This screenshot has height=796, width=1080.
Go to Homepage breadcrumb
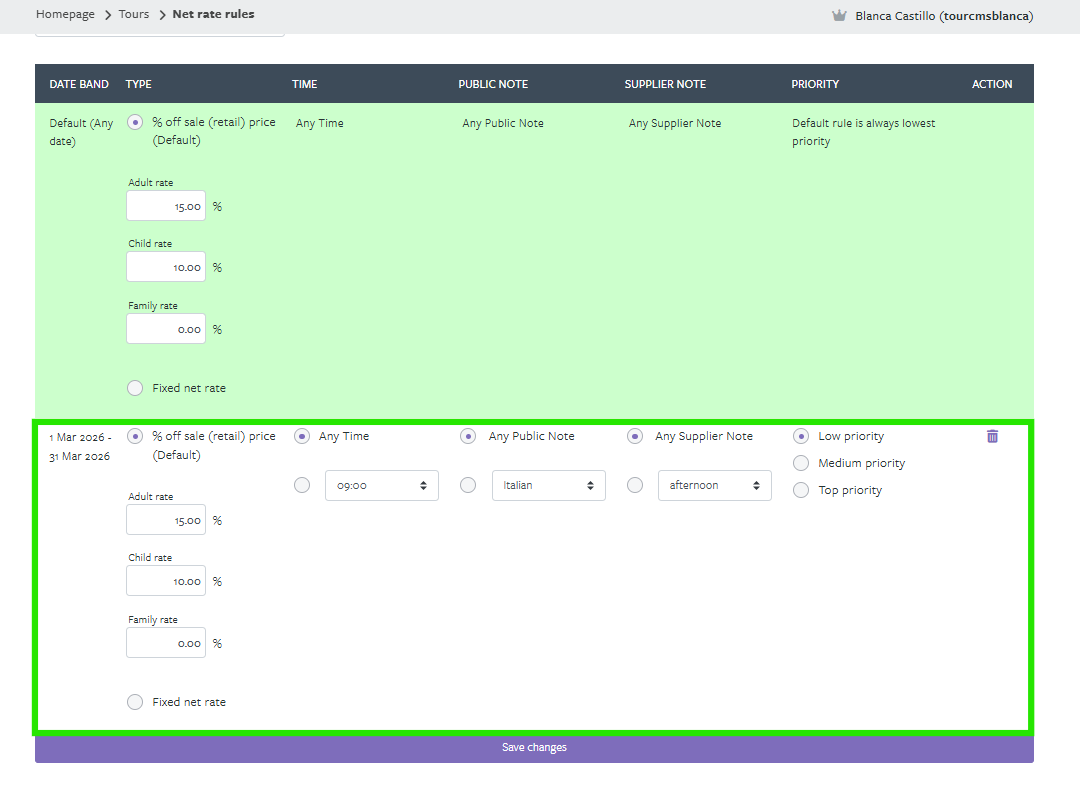65,14
